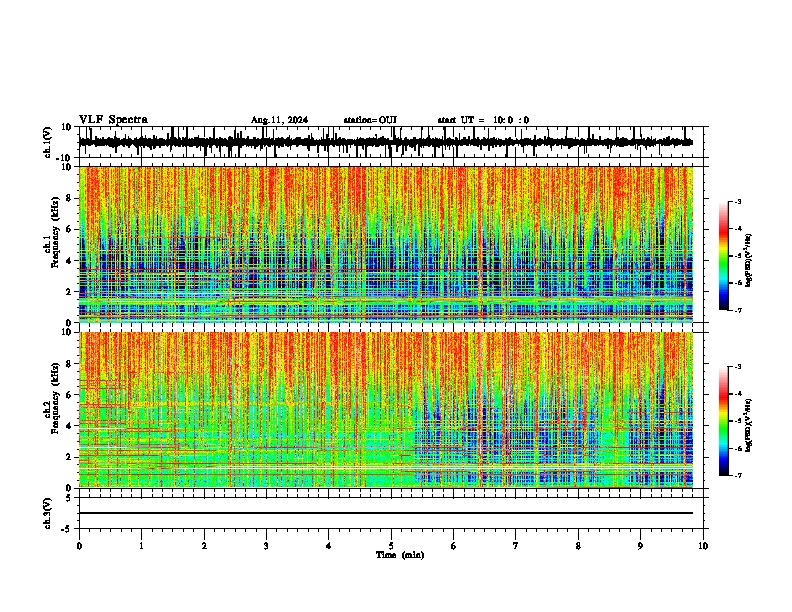Viewport: 792px width, 612px height.
Task: Click the time axis tick label '1'
Action: coord(141,546)
